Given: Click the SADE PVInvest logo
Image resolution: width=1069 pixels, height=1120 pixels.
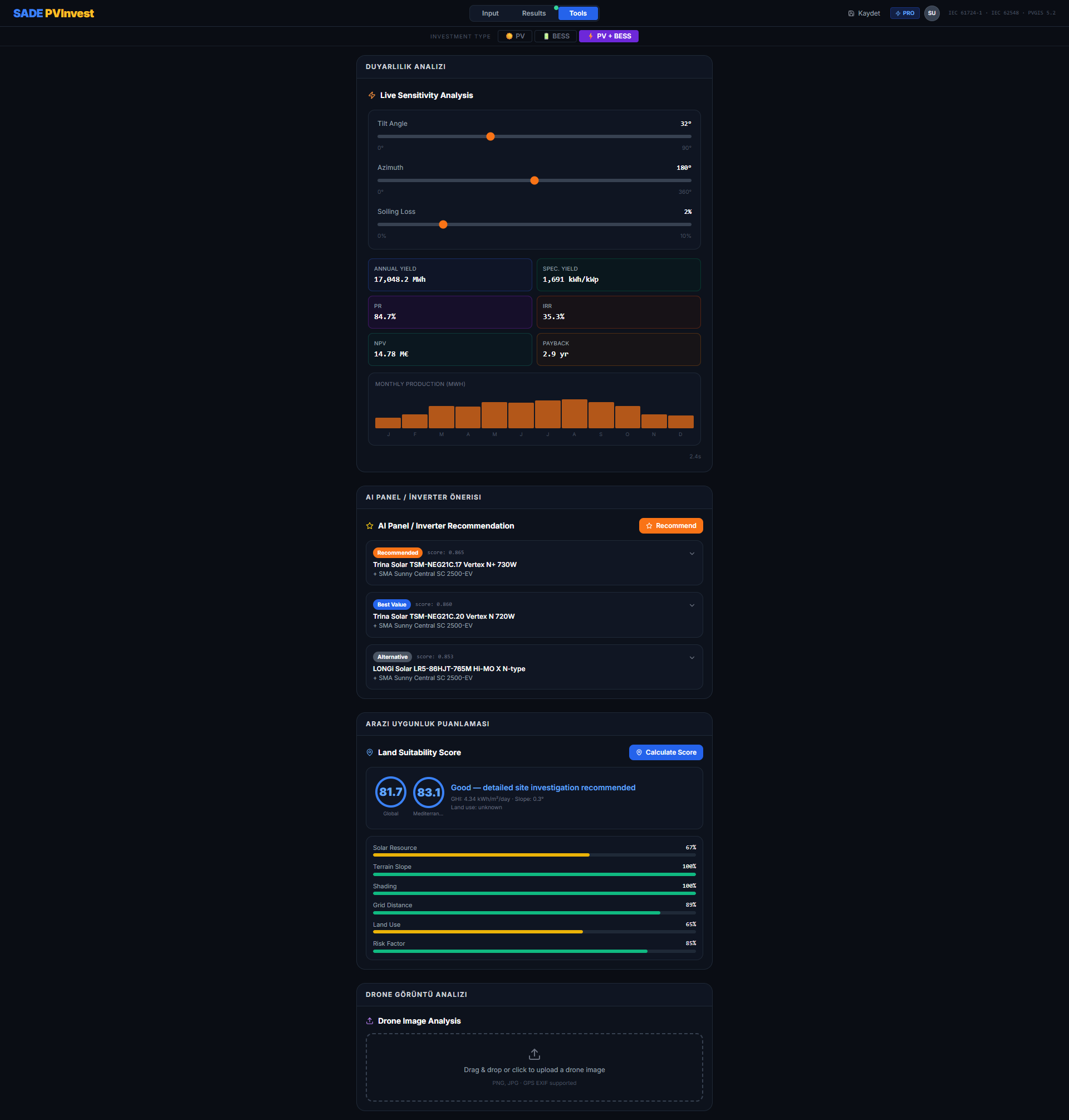Looking at the screenshot, I should [53, 13].
